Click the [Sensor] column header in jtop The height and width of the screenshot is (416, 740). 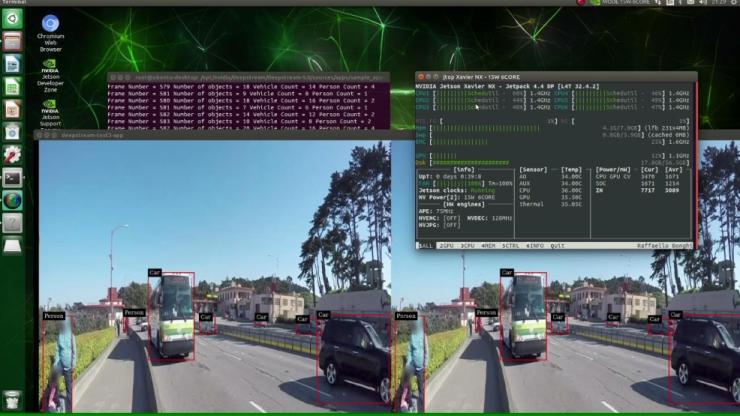click(533, 170)
